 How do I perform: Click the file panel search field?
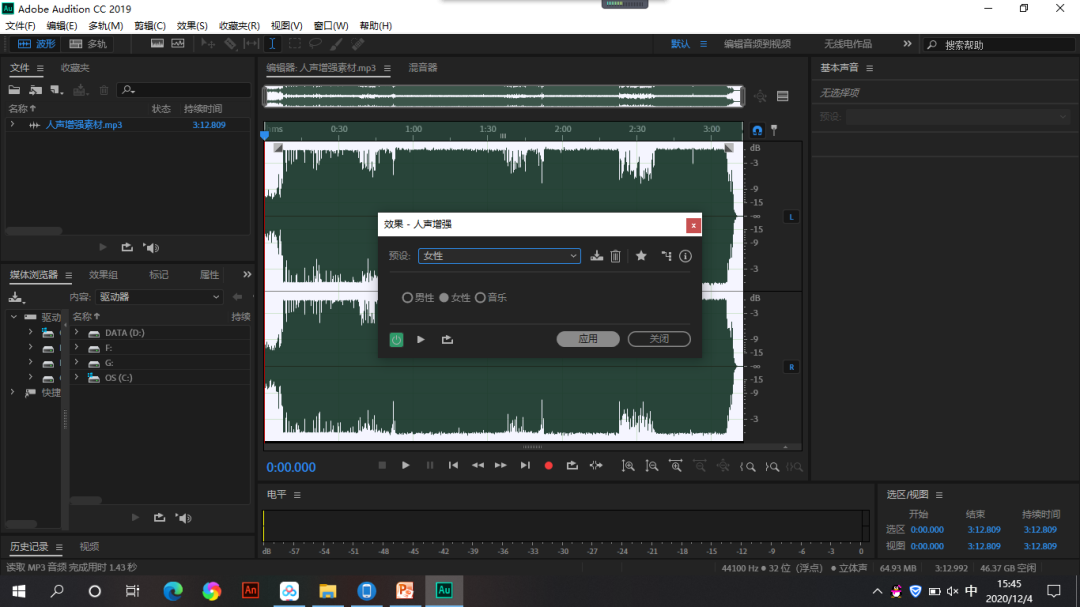coord(185,90)
